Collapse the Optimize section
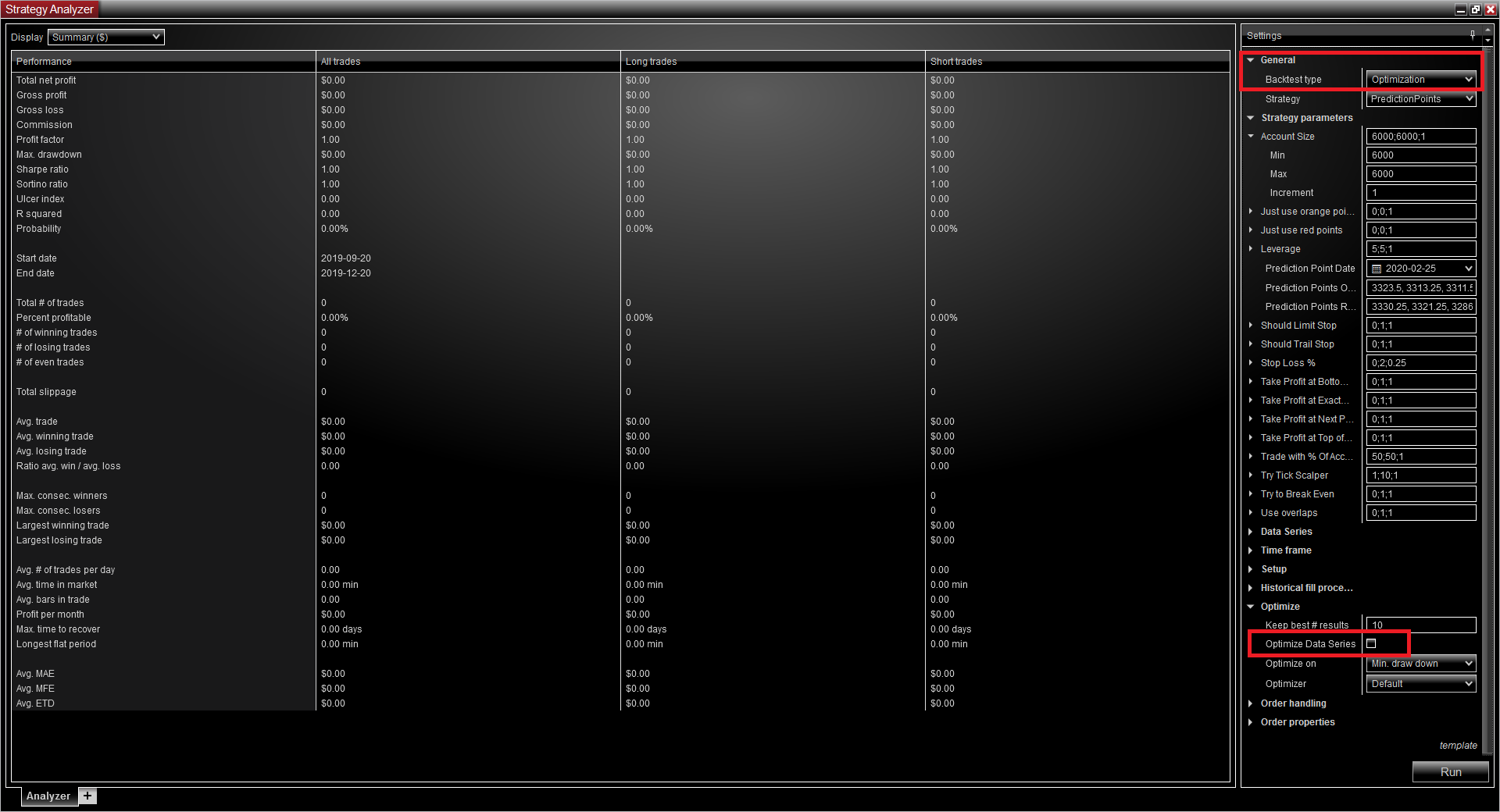This screenshot has width=1500, height=812. 1251,607
